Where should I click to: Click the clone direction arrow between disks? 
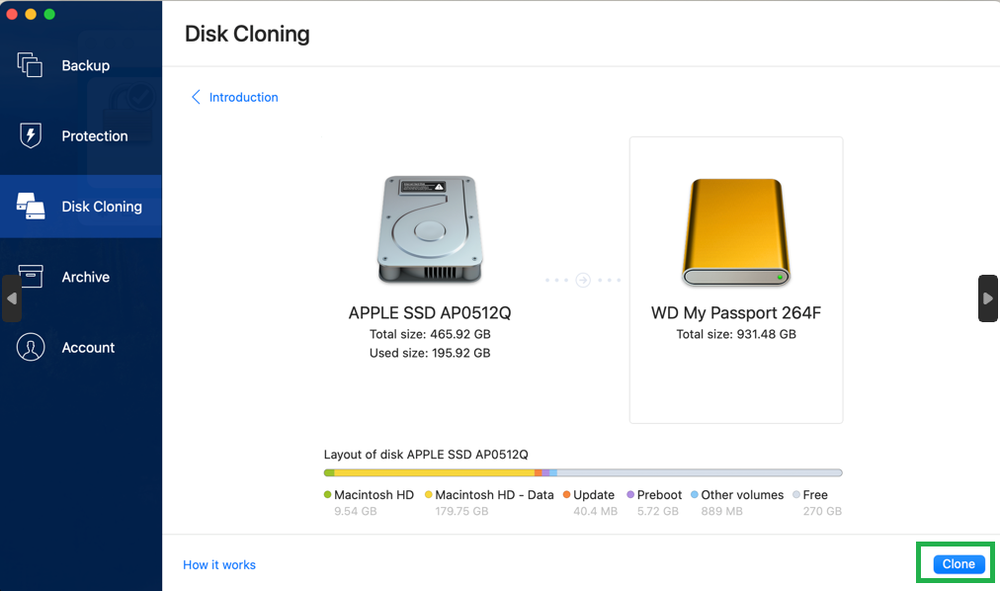[x=581, y=280]
